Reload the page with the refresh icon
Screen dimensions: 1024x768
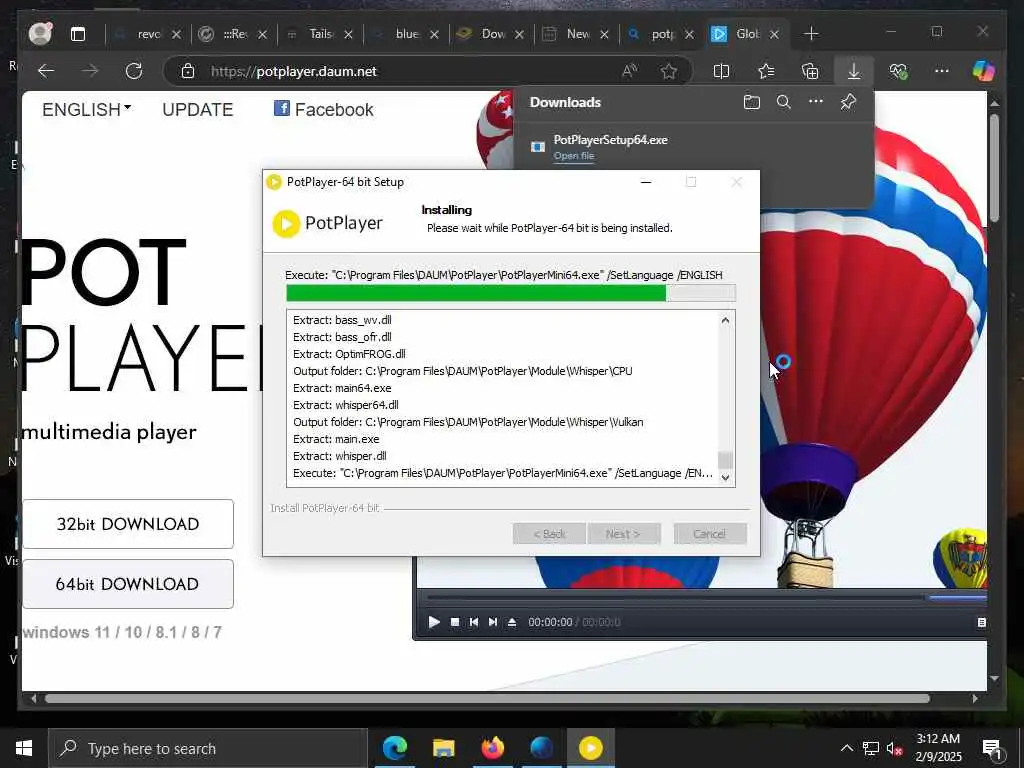pos(134,71)
